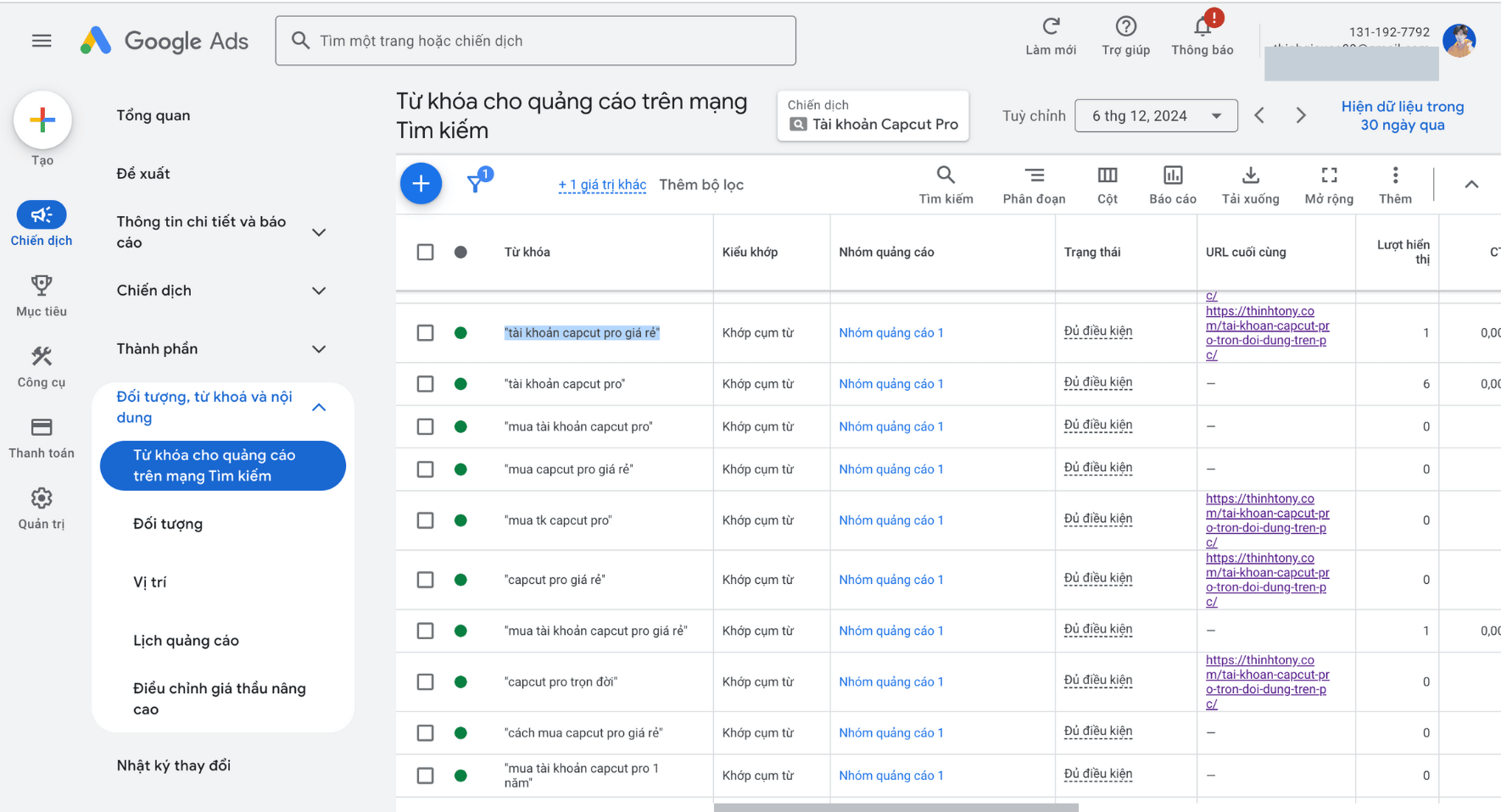The height and width of the screenshot is (812, 1501).
Task: Open final URL link for "capcut pro trọn đời"
Action: pyautogui.click(x=1268, y=682)
